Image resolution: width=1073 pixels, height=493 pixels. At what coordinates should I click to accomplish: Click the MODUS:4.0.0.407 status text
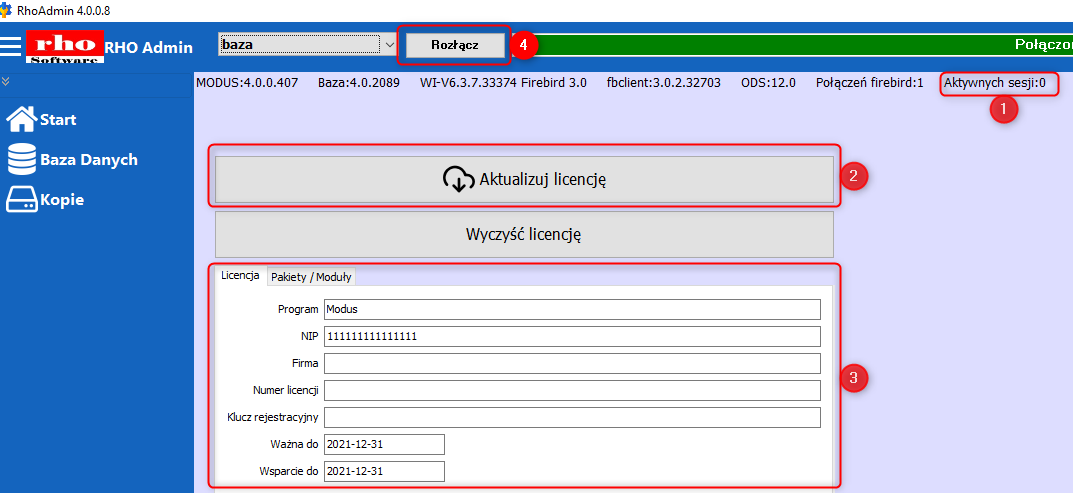coord(247,84)
